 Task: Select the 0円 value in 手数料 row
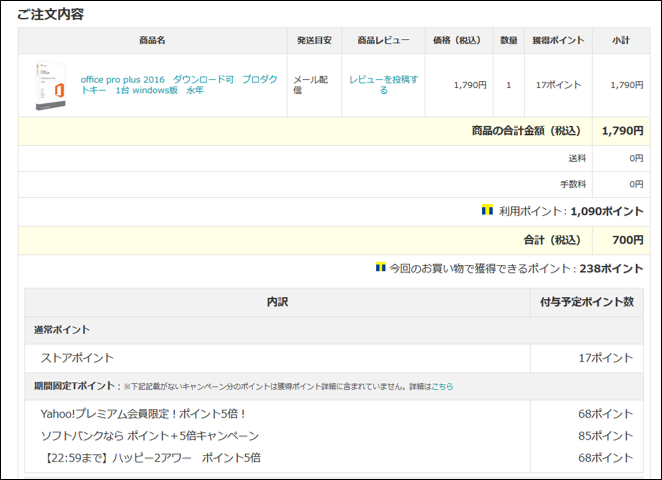pos(636,184)
